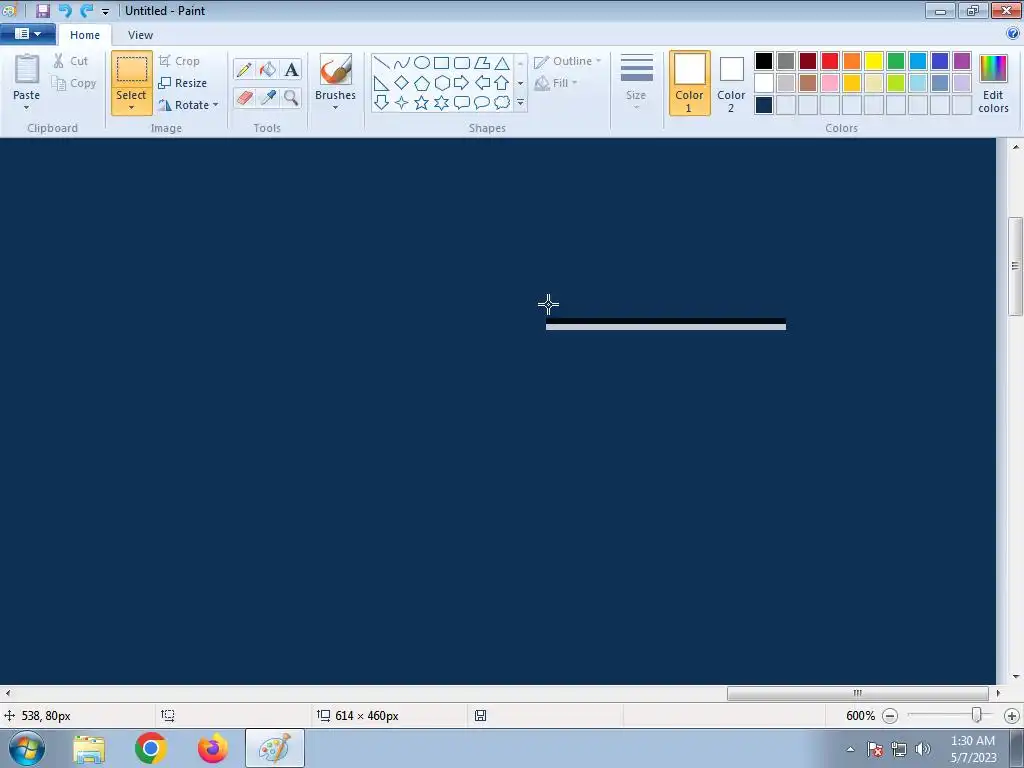1024x768 pixels.
Task: Select the Text tool
Action: click(x=291, y=69)
